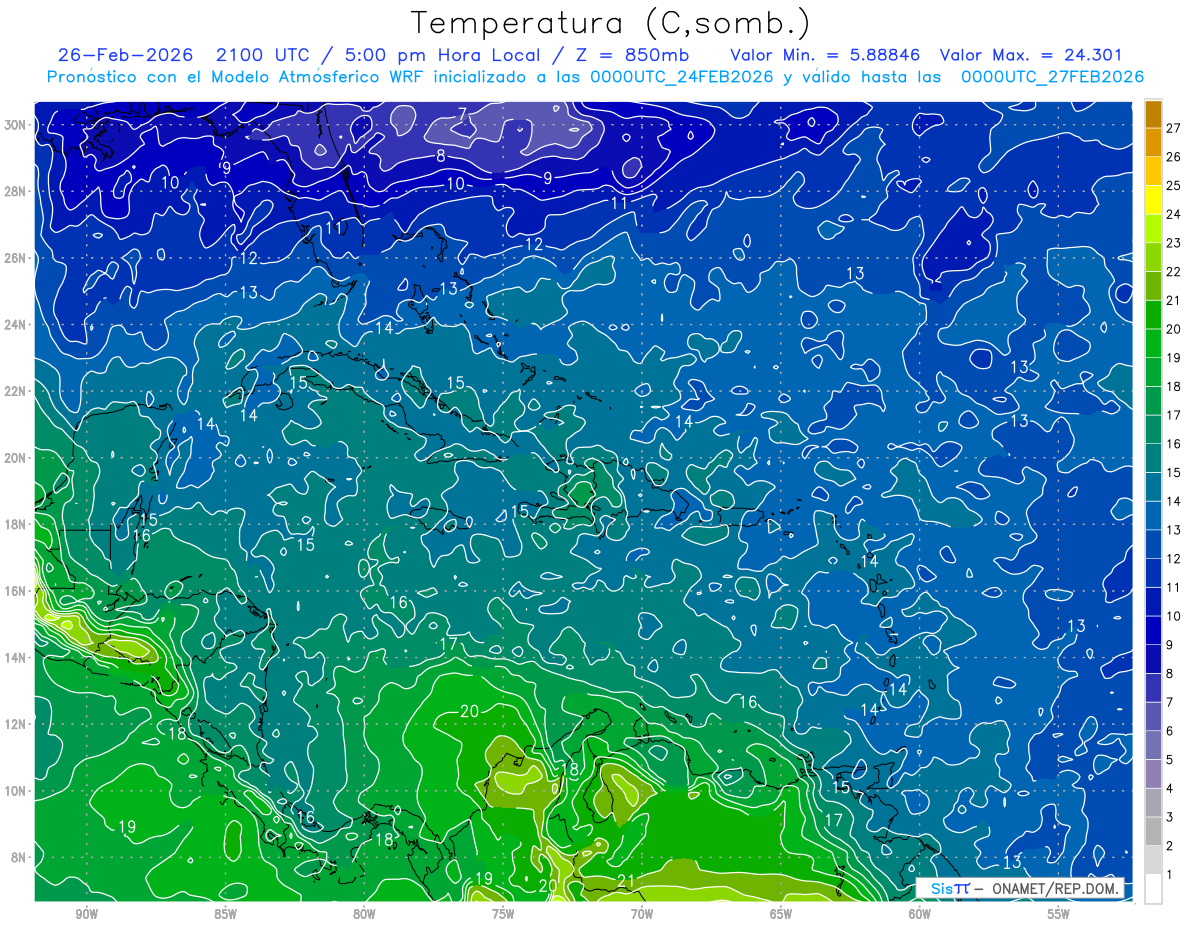This screenshot has width=1200, height=927.
Task: Click the legend scale label '3'
Action: tap(1171, 817)
